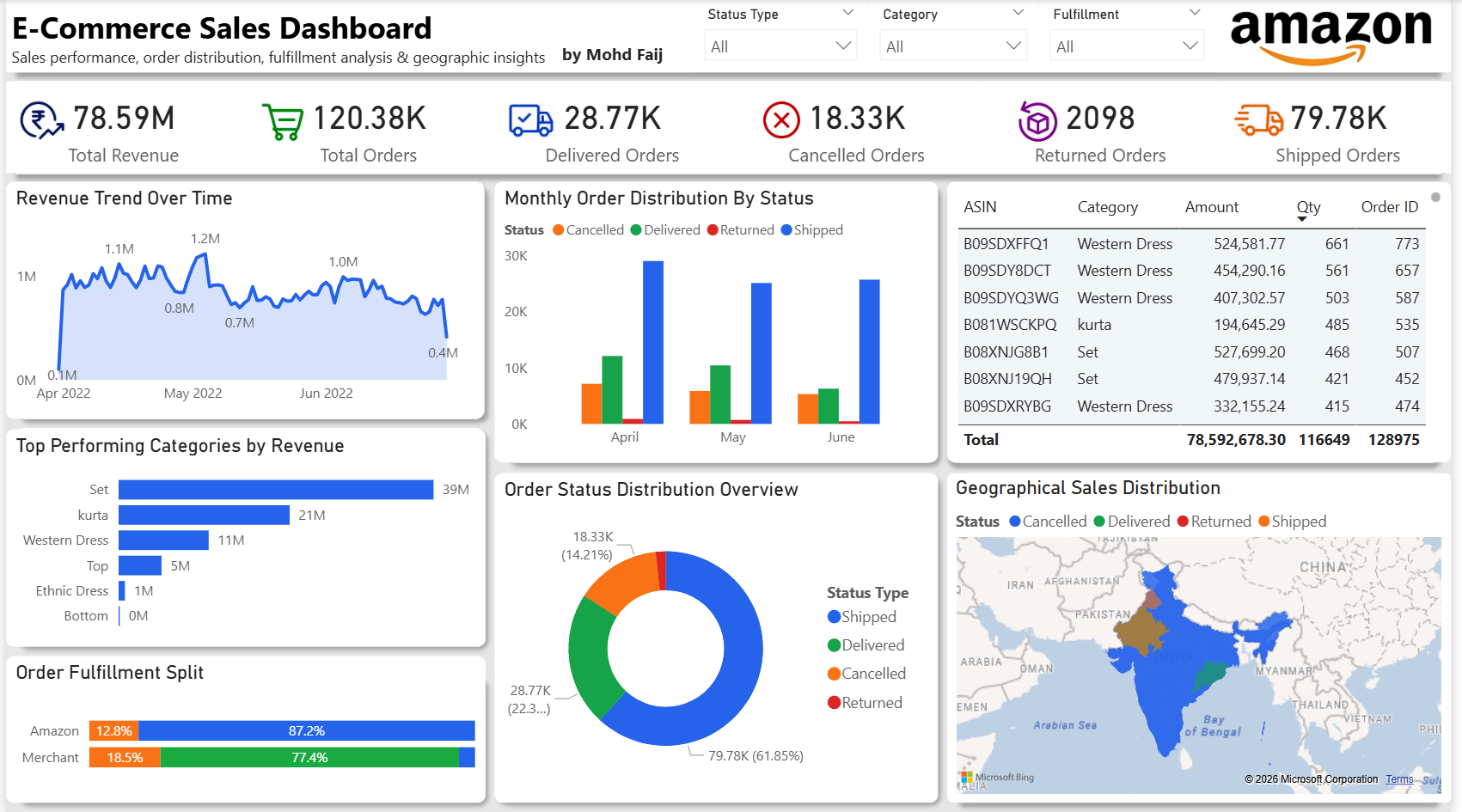Viewport: 1462px width, 812px height.
Task: Click the table scroll handle dot
Action: click(x=1435, y=198)
